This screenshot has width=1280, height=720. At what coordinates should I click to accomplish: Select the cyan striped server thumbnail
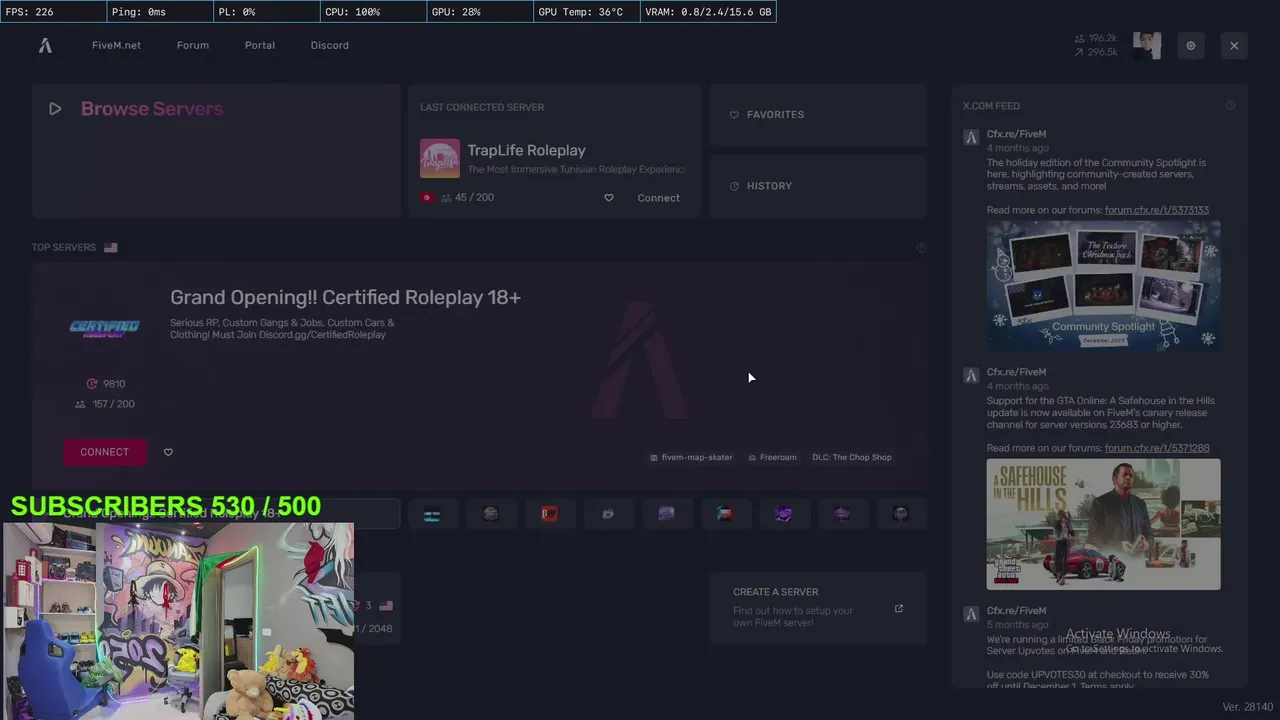click(432, 514)
